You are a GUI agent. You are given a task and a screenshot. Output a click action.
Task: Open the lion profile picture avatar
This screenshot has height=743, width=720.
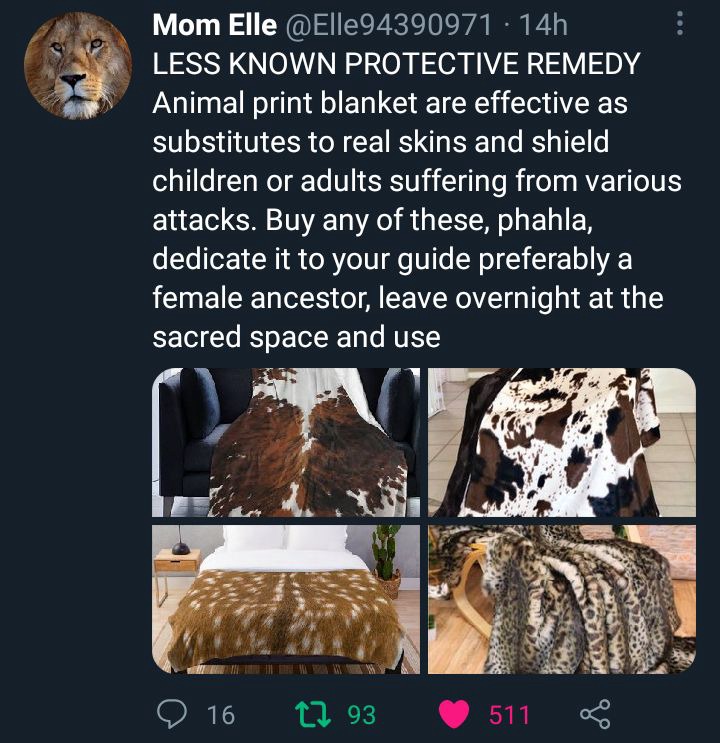[78, 65]
